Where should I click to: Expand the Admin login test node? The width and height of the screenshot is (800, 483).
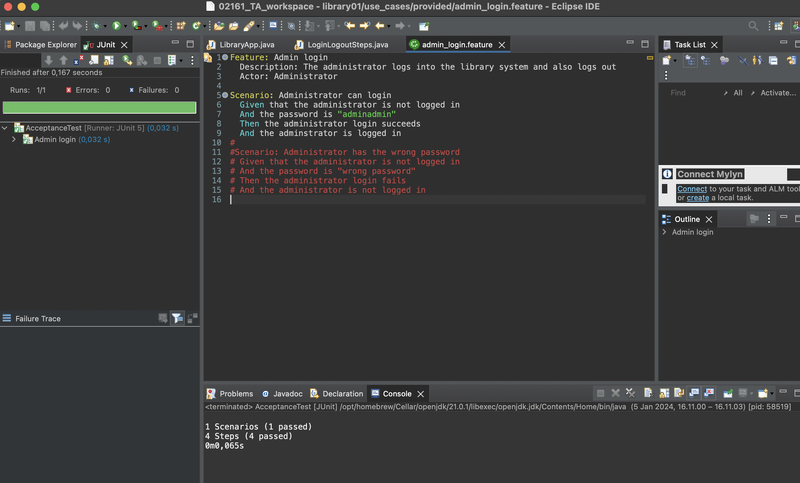point(14,139)
